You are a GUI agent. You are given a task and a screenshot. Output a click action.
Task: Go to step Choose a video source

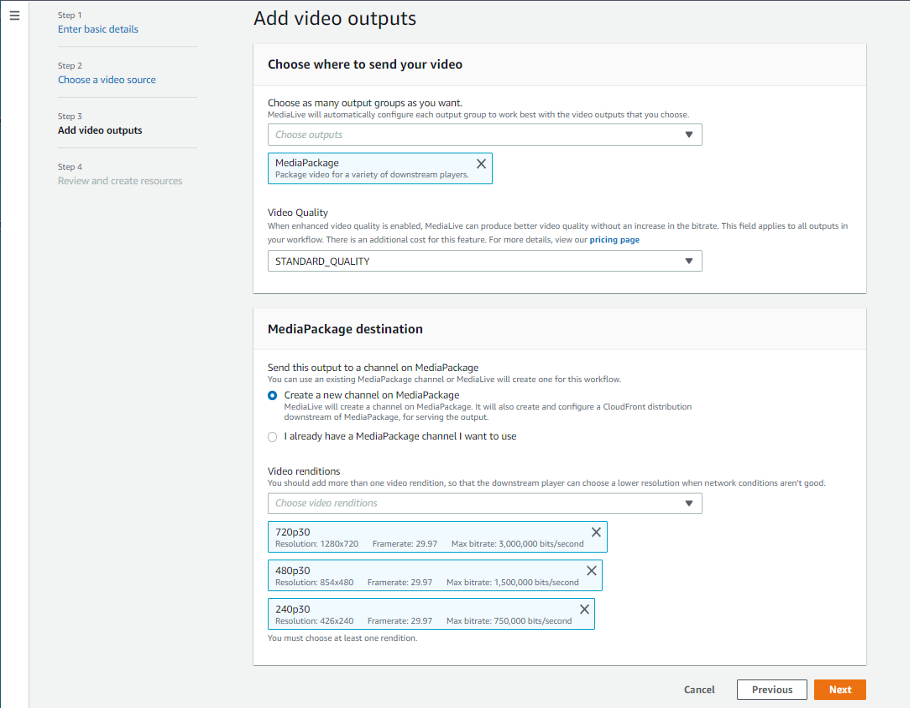107,80
